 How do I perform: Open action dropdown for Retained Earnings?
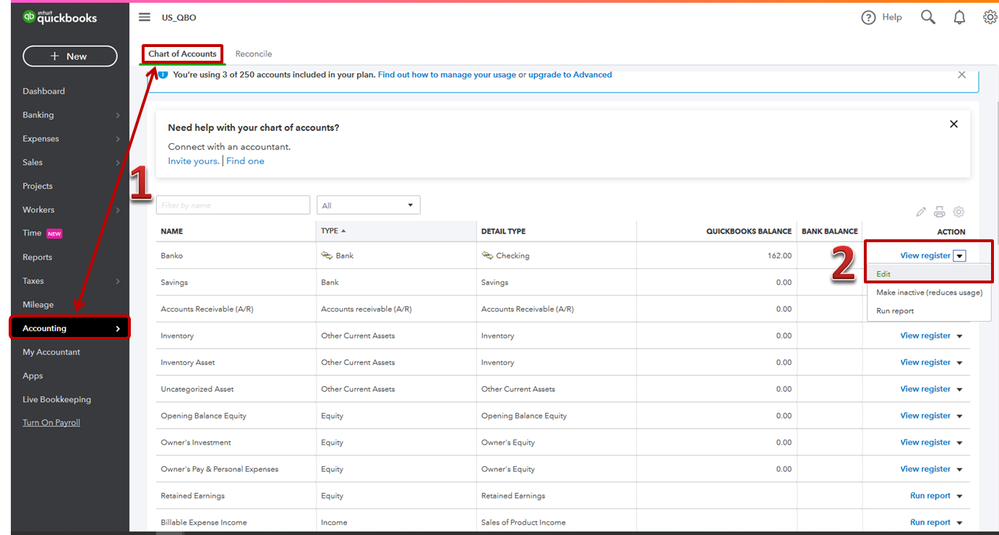[x=959, y=496]
